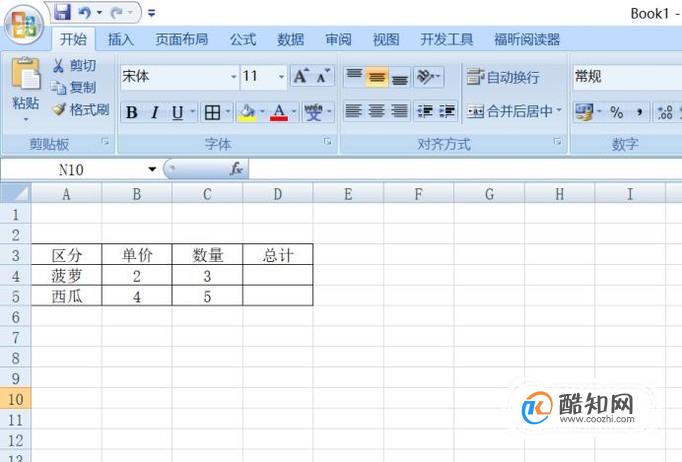Image resolution: width=682 pixels, height=462 pixels.
Task: Apply accounting number format
Action: pyautogui.click(x=584, y=112)
